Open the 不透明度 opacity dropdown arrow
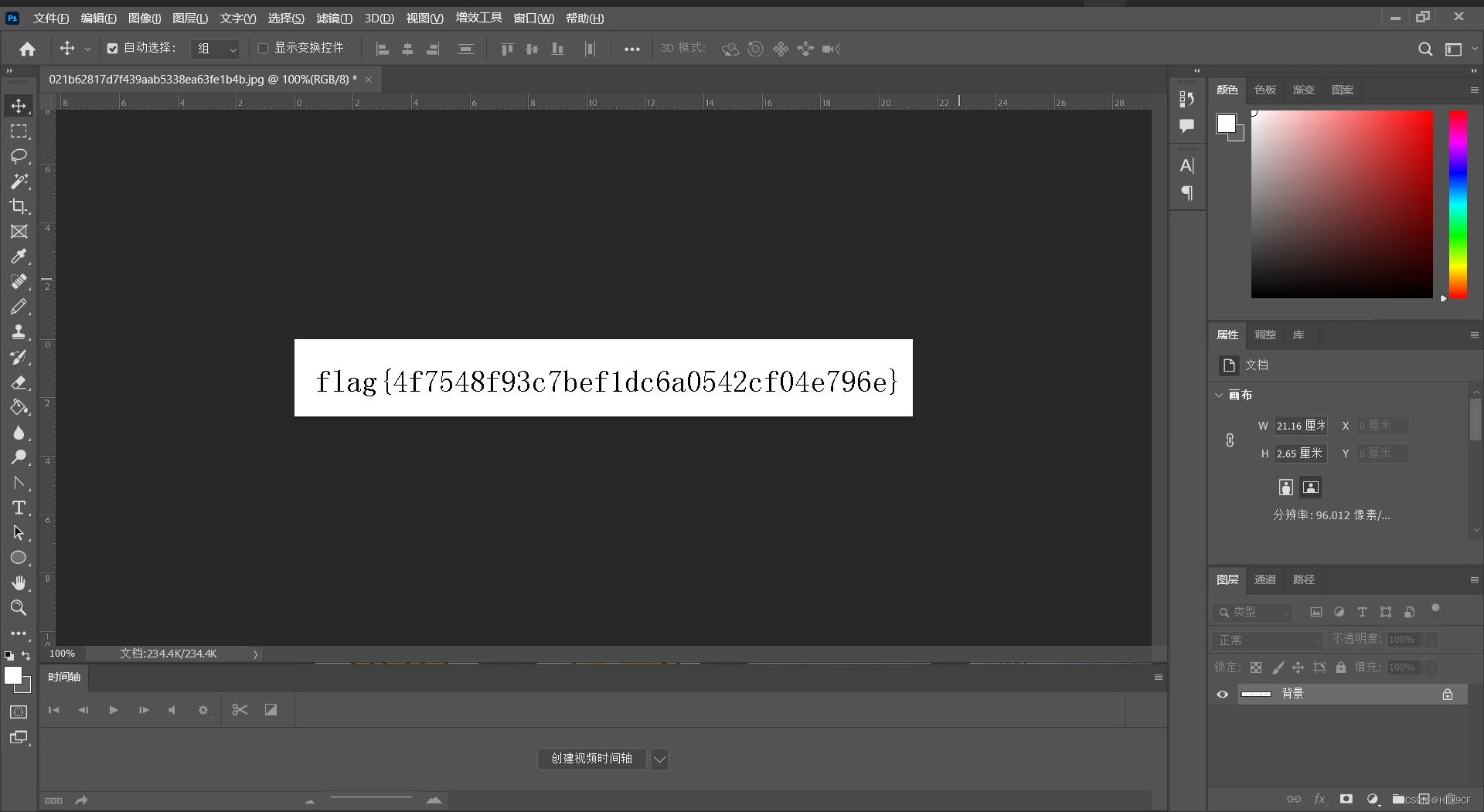Viewport: 1484px width, 812px height. pos(1431,640)
